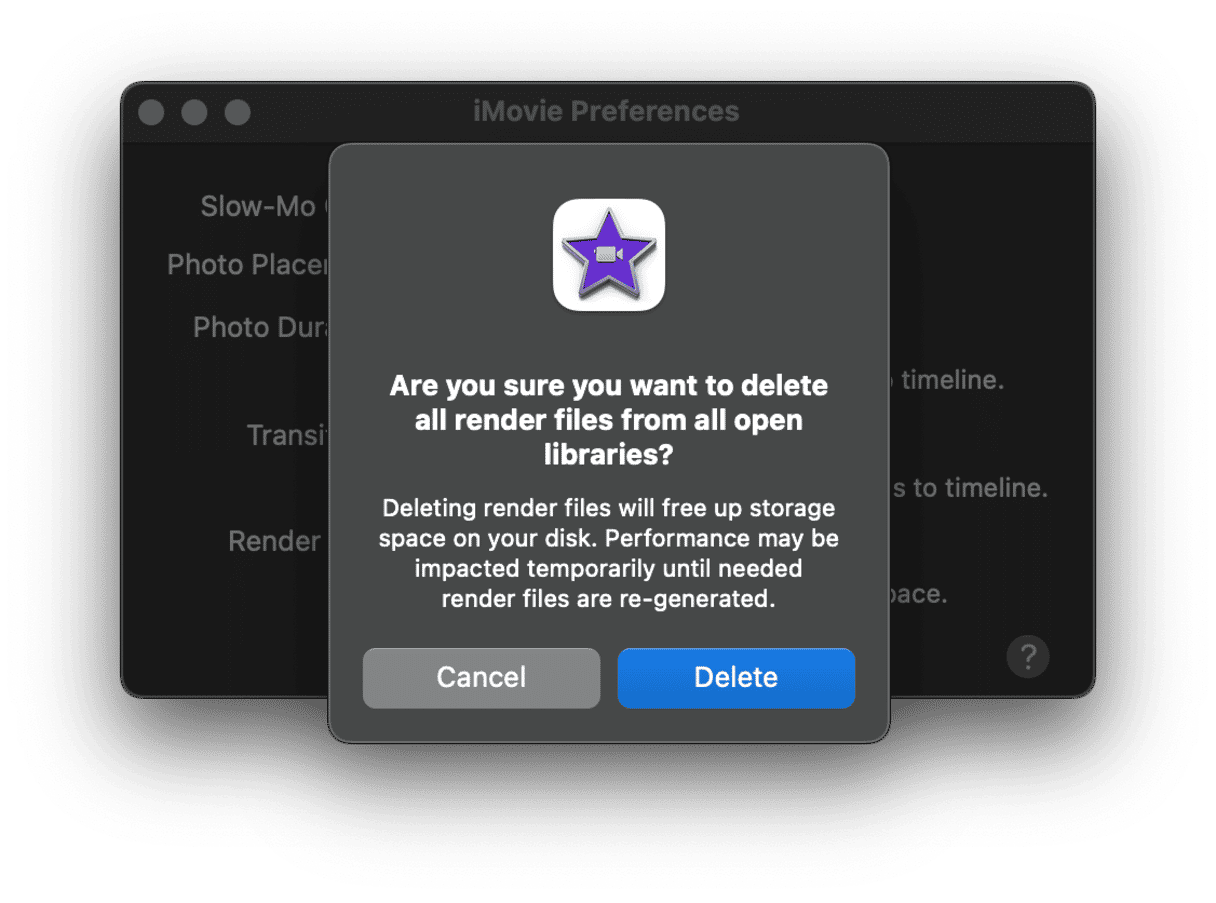Click the "re-generated." line of dialog text

[x=608, y=600]
